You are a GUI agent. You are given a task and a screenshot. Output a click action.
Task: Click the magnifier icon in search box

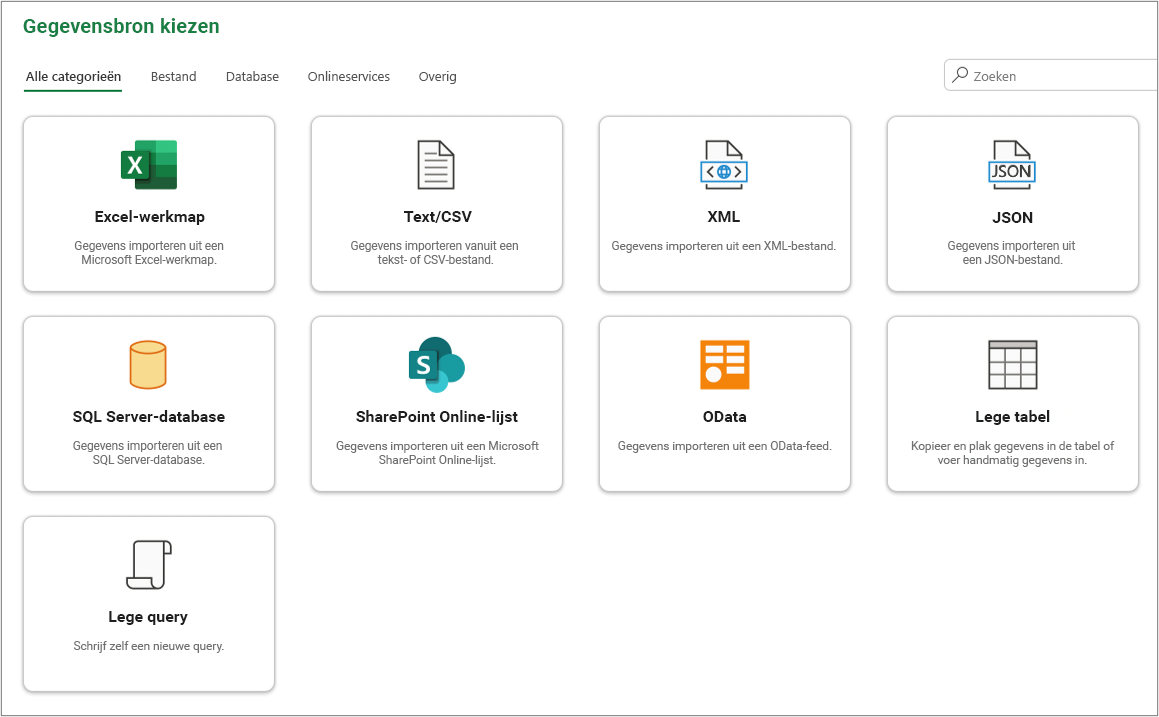(959, 75)
